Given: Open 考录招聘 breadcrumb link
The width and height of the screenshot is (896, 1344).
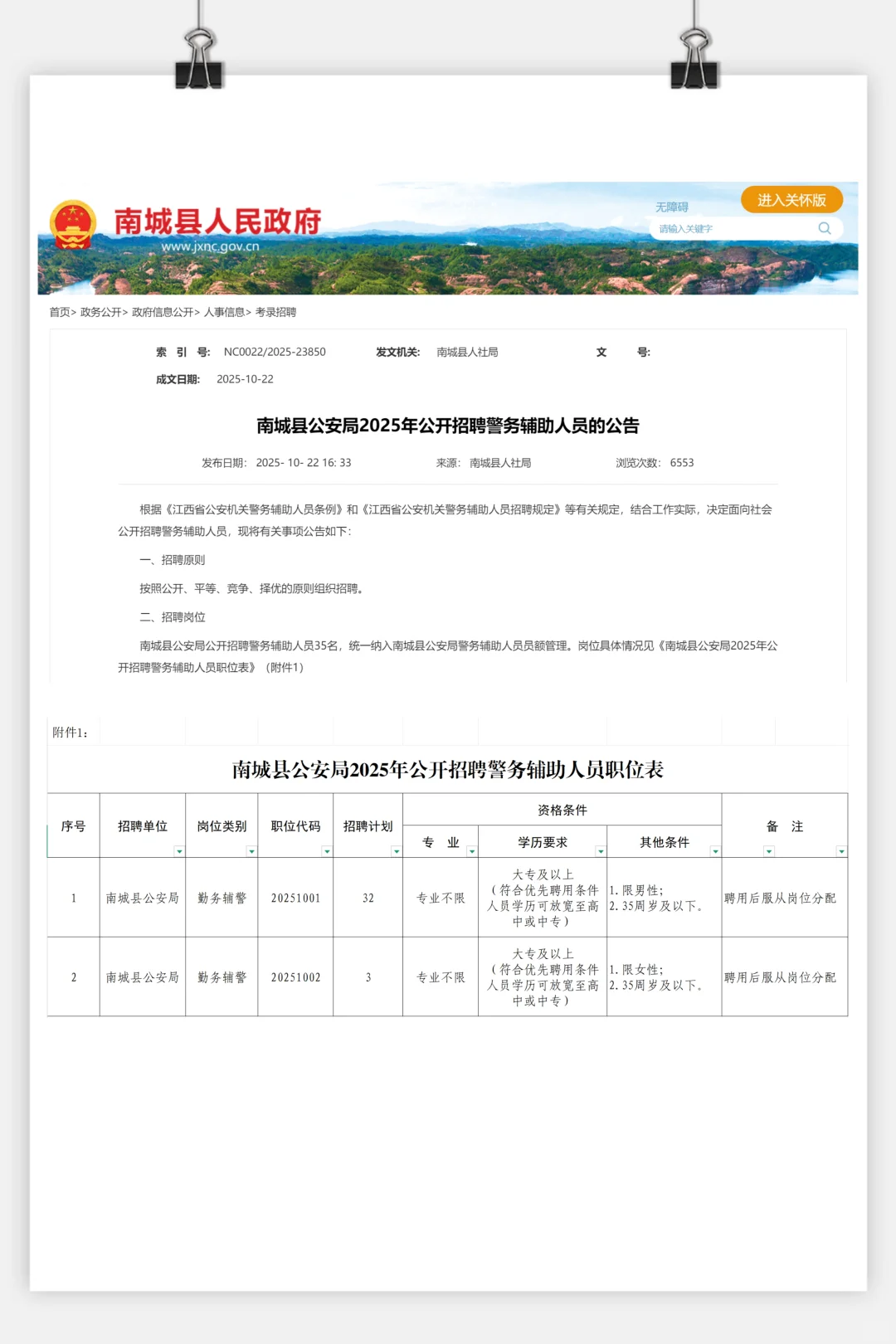Looking at the screenshot, I should (275, 312).
